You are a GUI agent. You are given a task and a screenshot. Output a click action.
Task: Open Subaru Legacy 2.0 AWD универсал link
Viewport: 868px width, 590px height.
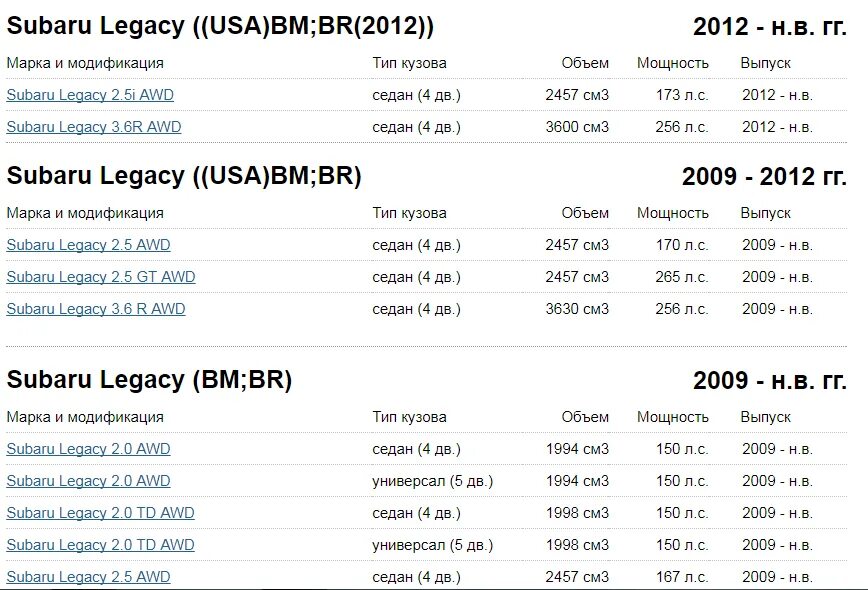coord(88,482)
